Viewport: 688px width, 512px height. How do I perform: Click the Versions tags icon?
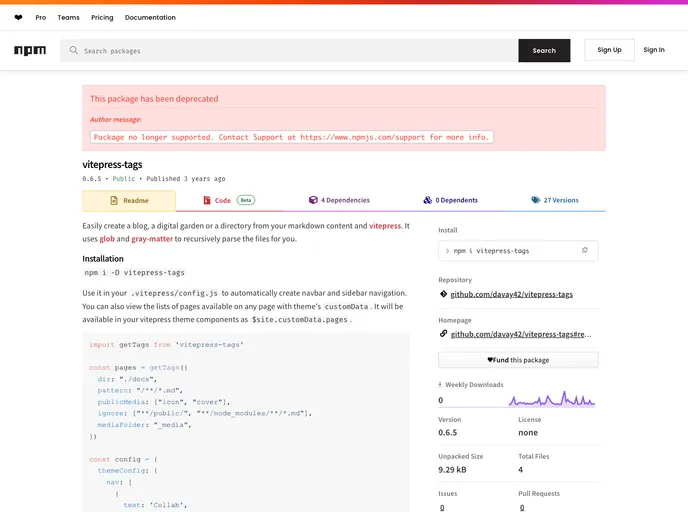tap(535, 200)
